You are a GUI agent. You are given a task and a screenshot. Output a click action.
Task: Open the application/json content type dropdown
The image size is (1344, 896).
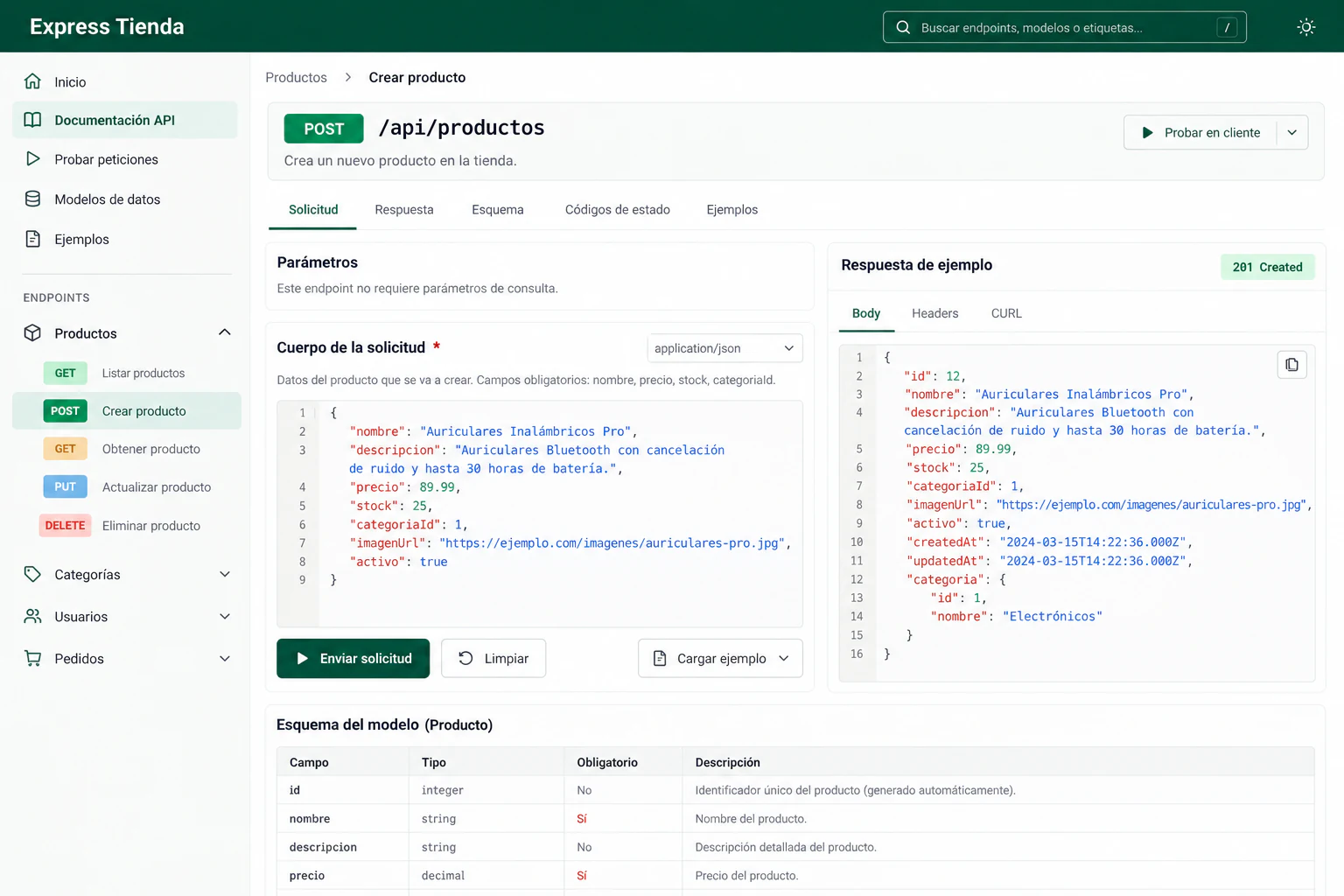click(x=724, y=348)
